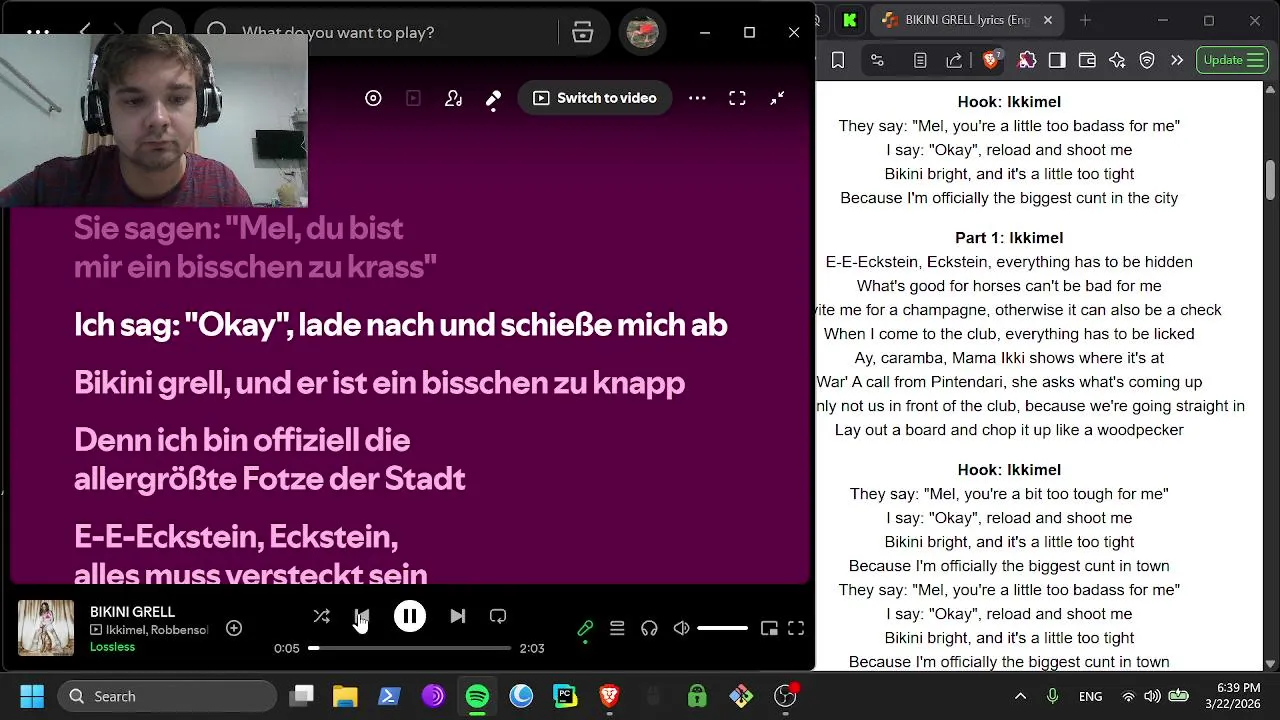Adjust the Spotify volume slider

tap(722, 628)
